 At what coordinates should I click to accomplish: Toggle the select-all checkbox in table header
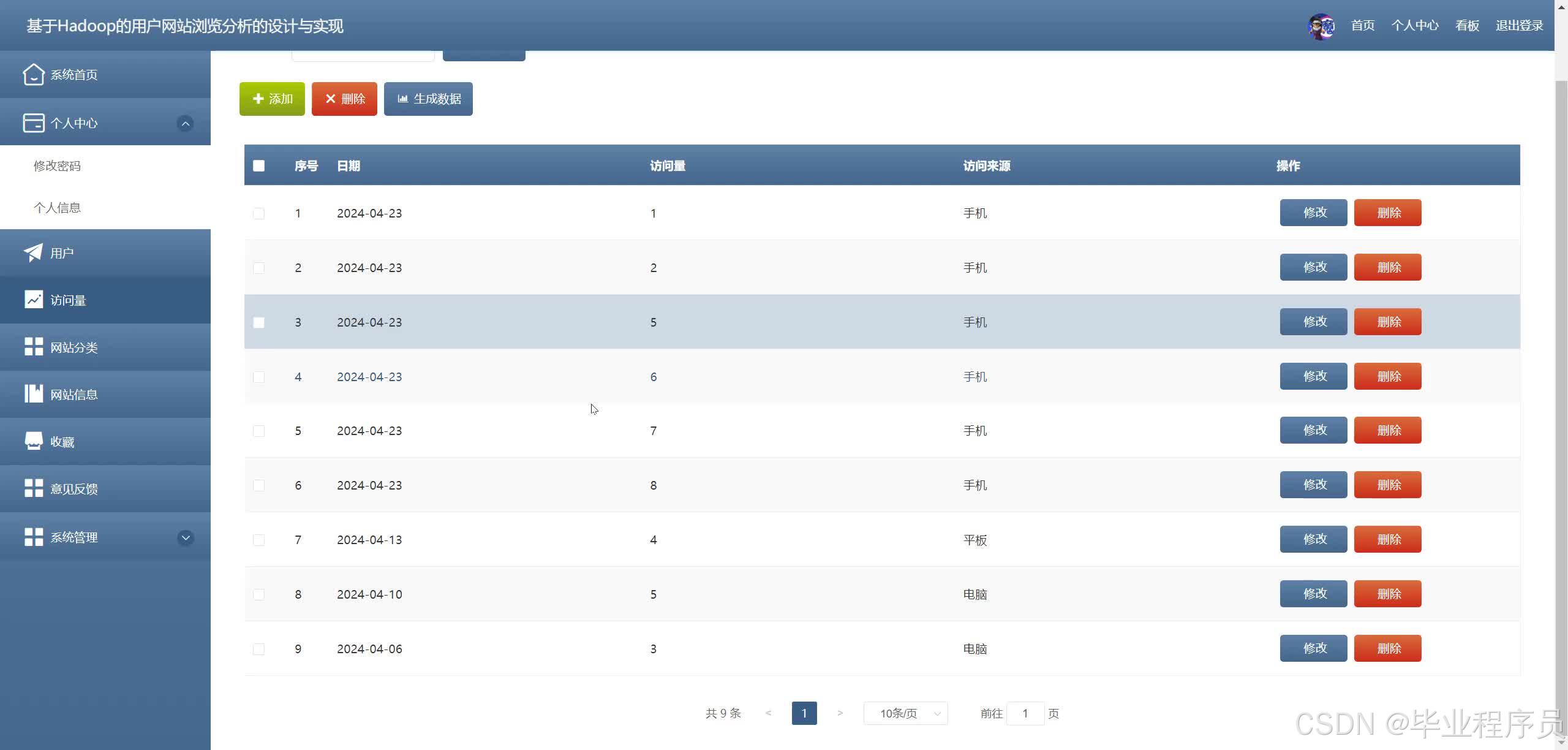(258, 165)
